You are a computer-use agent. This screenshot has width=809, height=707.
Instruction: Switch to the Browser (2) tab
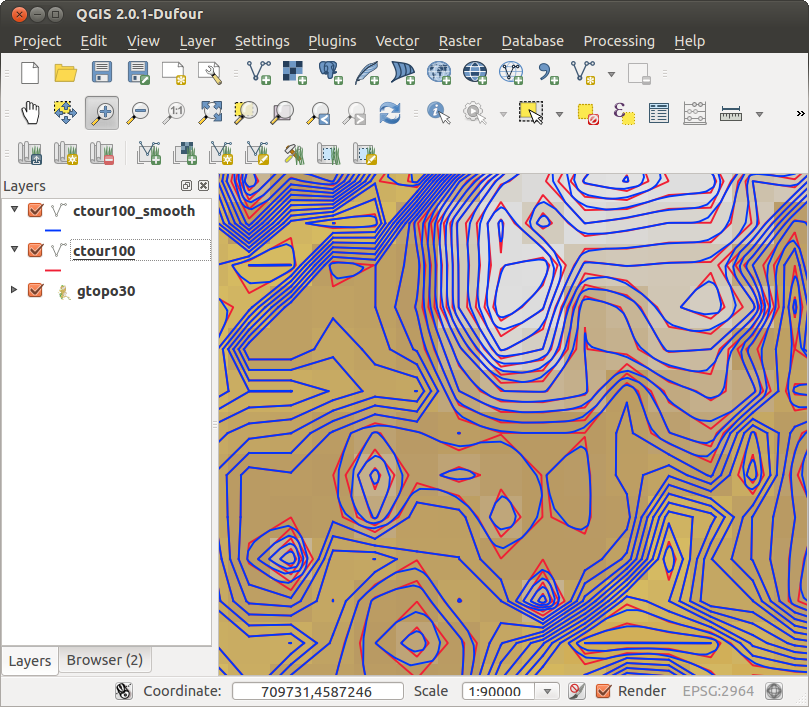click(x=104, y=660)
